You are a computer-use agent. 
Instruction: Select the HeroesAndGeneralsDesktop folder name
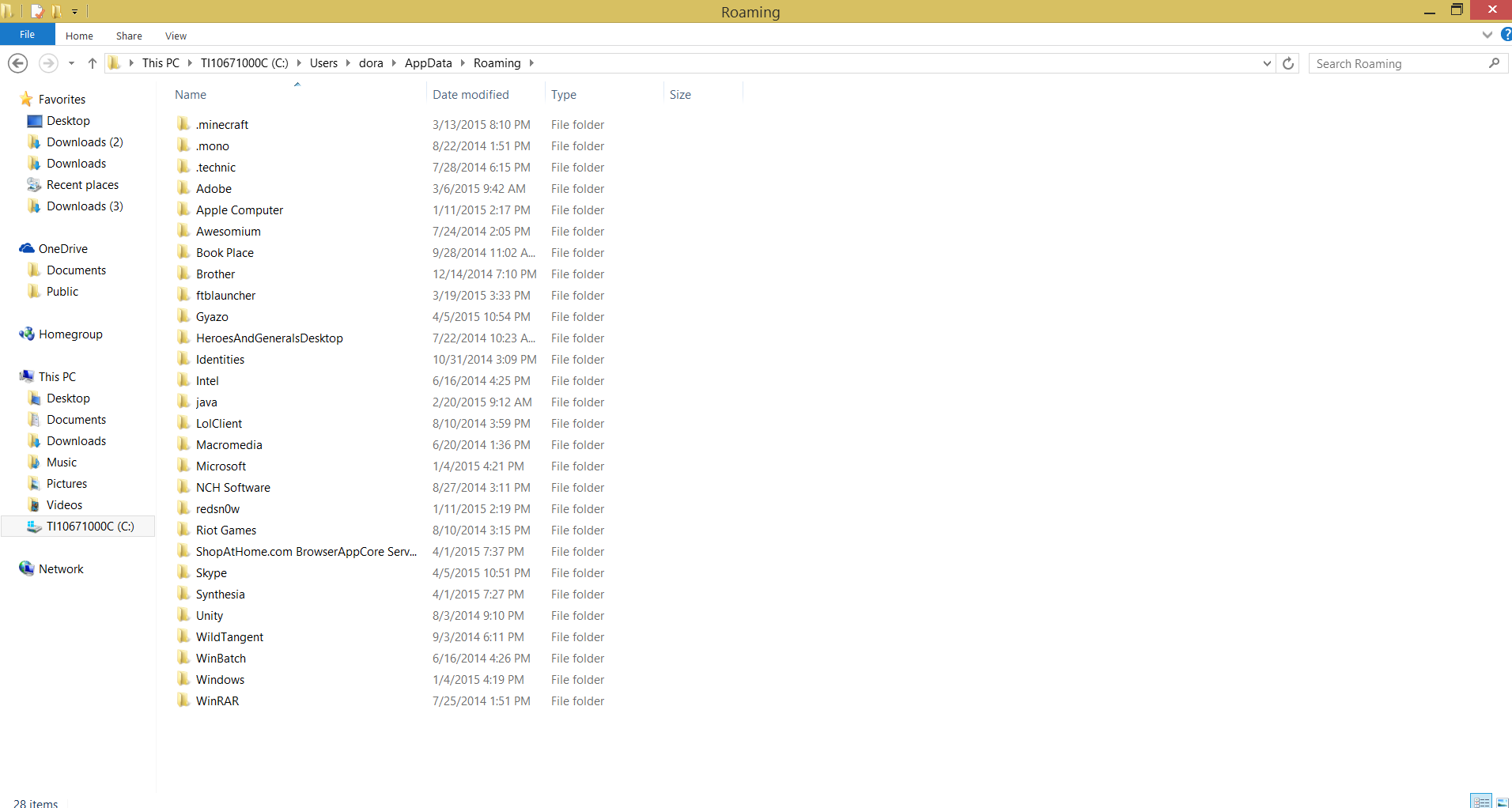[x=270, y=338]
